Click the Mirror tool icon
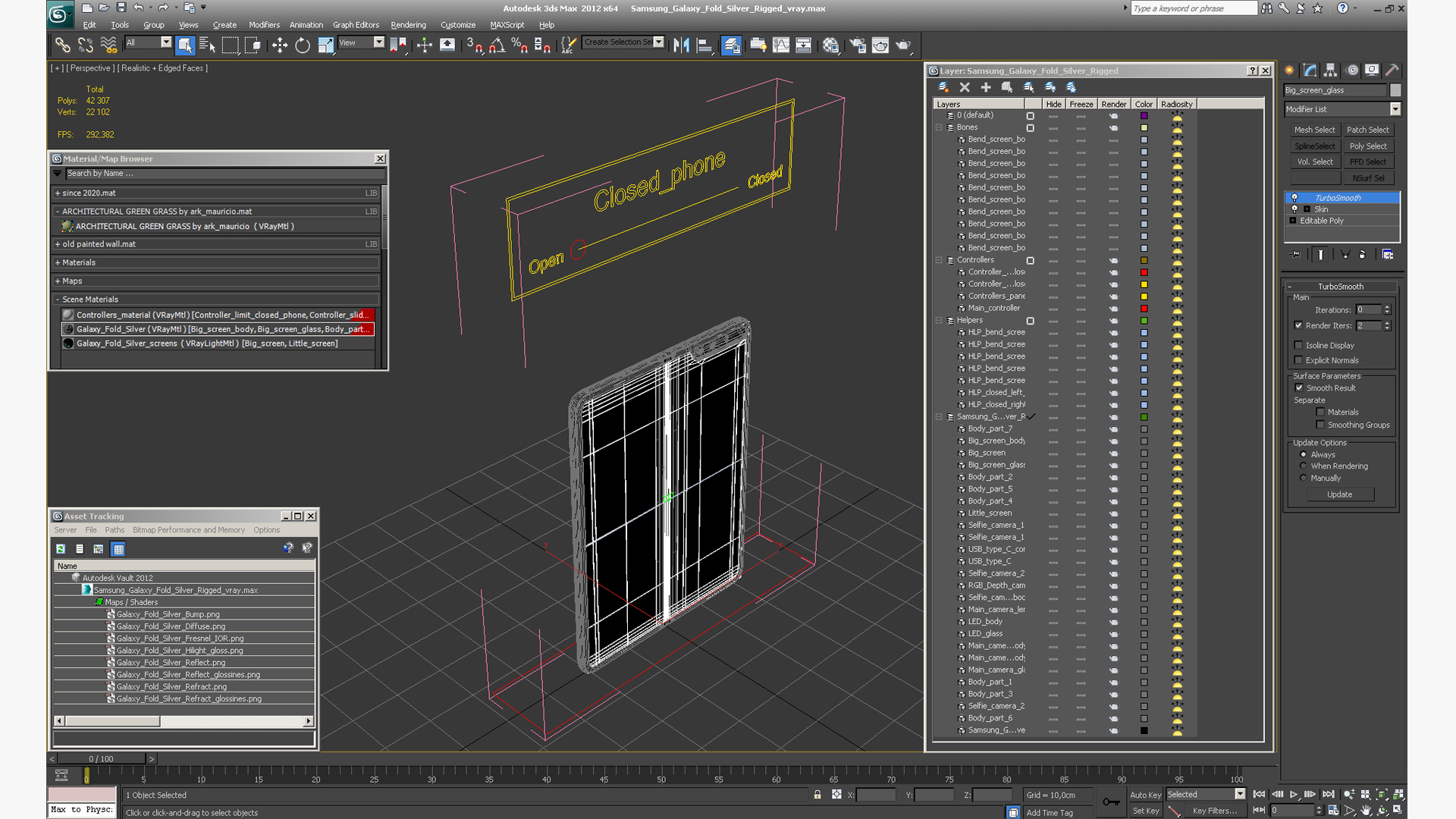 click(681, 45)
